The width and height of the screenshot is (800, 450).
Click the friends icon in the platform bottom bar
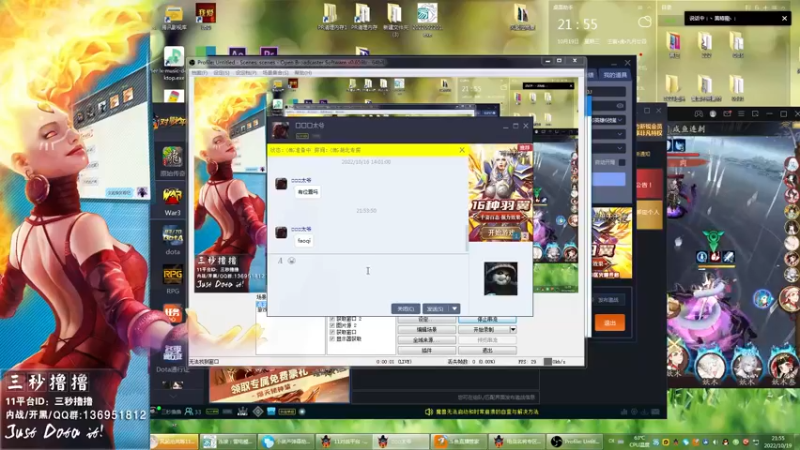click(x=189, y=411)
